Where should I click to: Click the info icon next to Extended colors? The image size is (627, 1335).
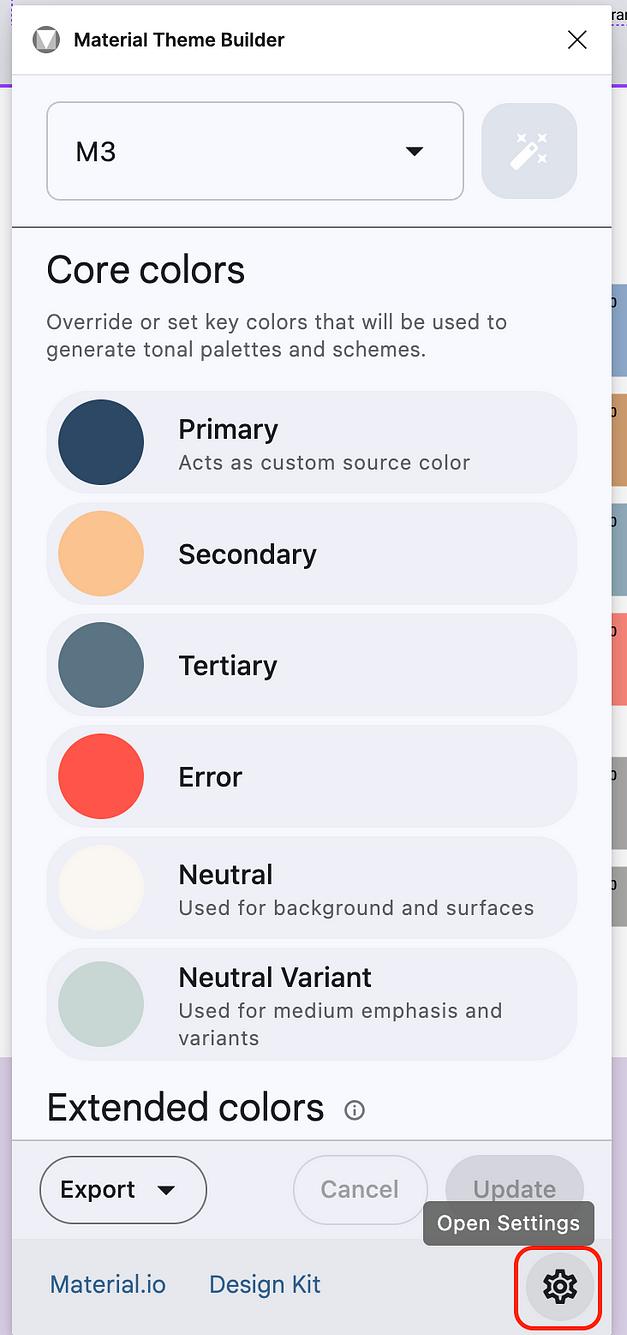[354, 1110]
